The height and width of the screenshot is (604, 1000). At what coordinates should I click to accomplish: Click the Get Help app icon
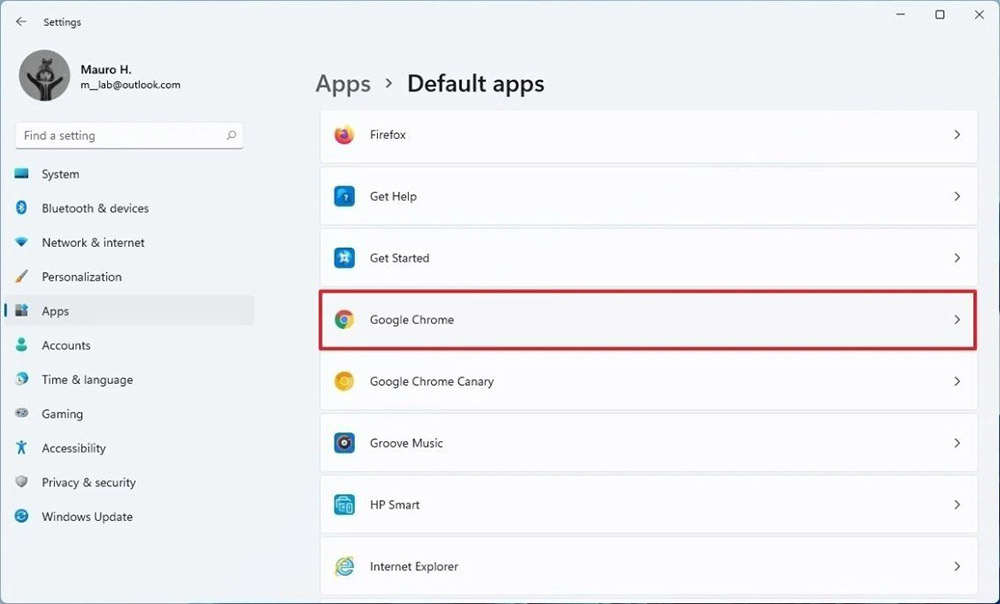pyautogui.click(x=344, y=196)
